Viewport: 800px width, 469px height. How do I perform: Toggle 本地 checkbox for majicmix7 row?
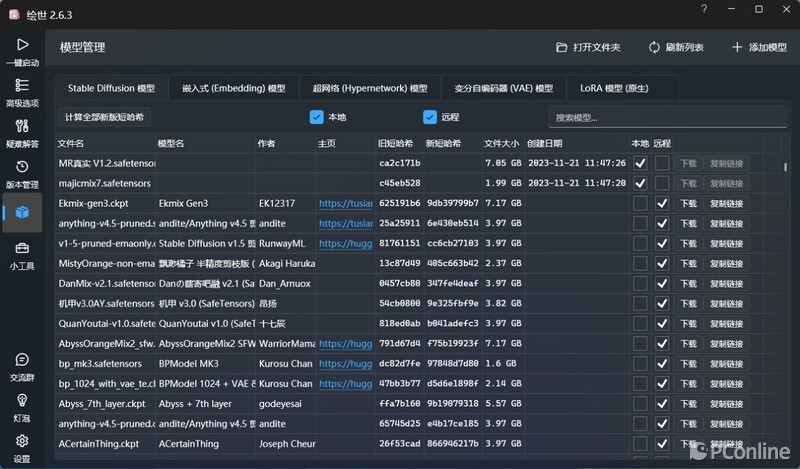tap(640, 183)
